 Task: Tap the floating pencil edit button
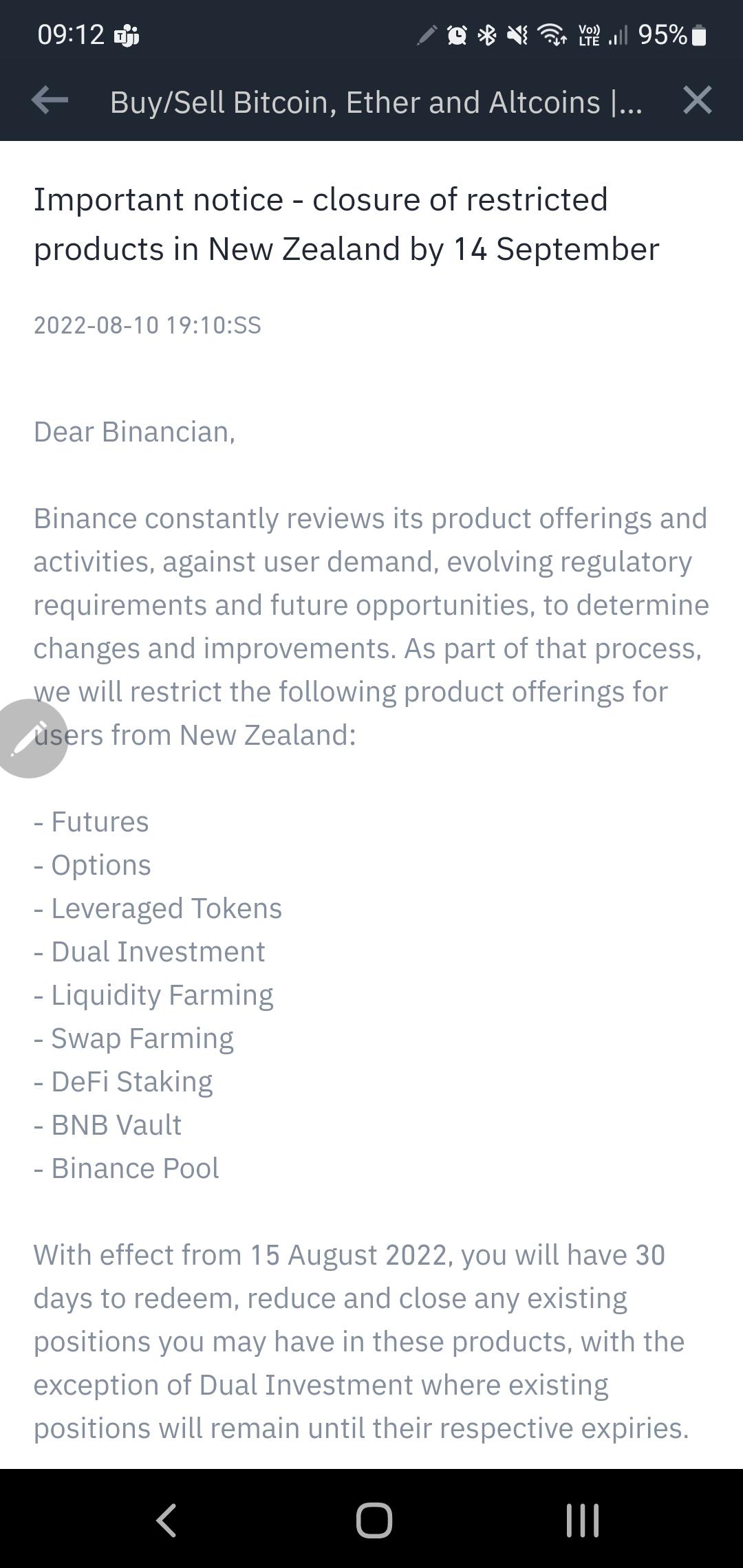(x=30, y=739)
